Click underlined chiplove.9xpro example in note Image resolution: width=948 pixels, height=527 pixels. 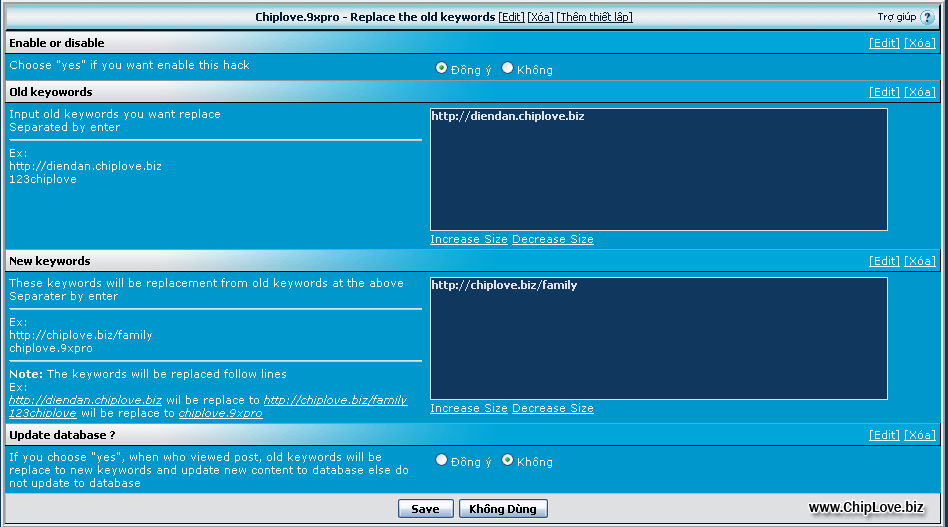(x=221, y=413)
